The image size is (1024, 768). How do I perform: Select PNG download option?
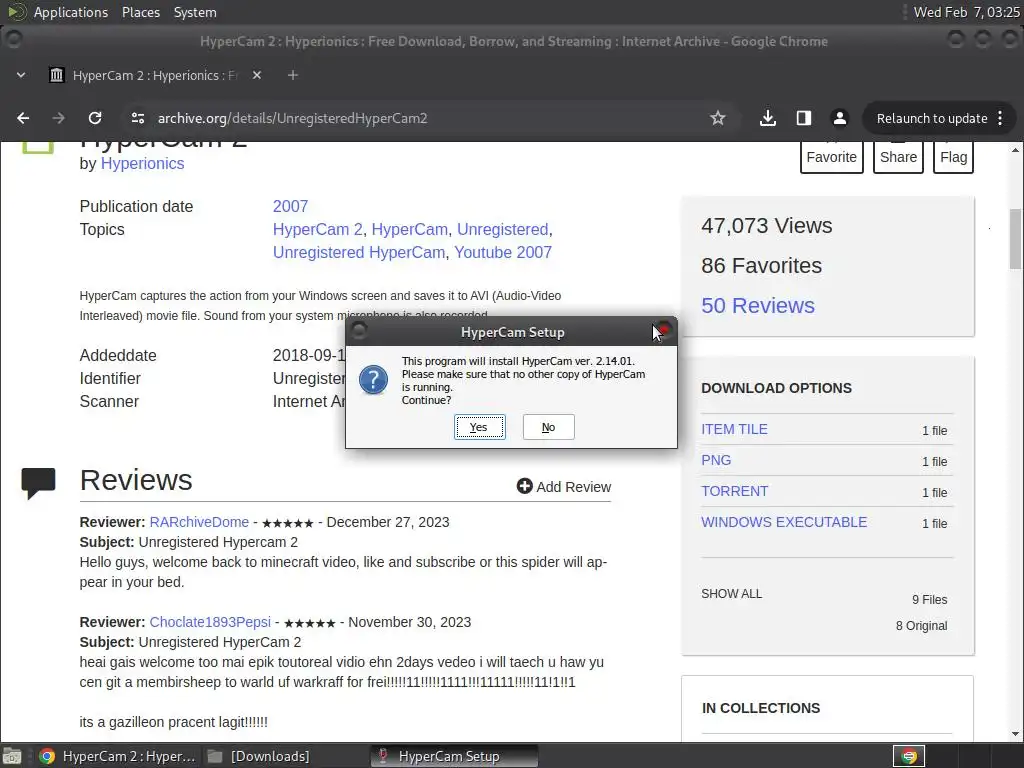coord(716,460)
